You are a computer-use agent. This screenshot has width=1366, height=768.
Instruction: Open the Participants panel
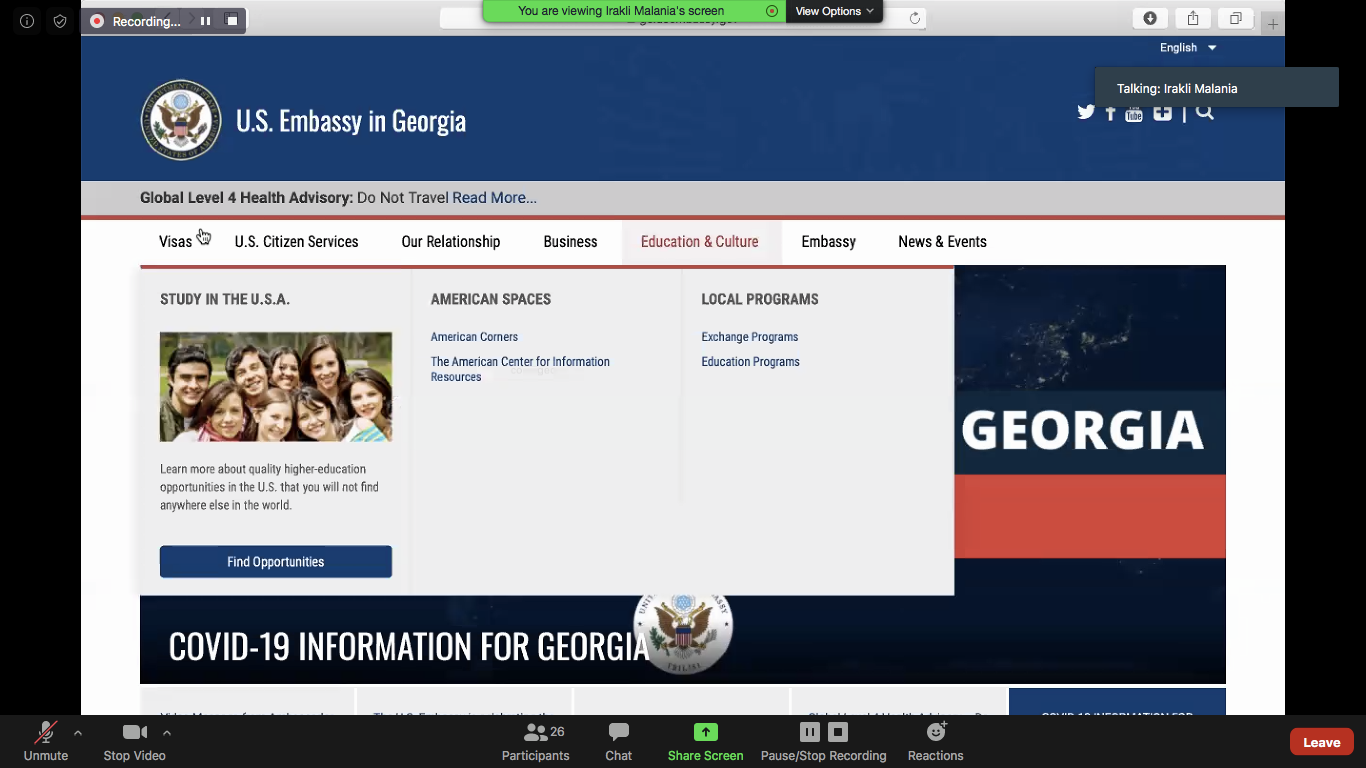coord(536,741)
